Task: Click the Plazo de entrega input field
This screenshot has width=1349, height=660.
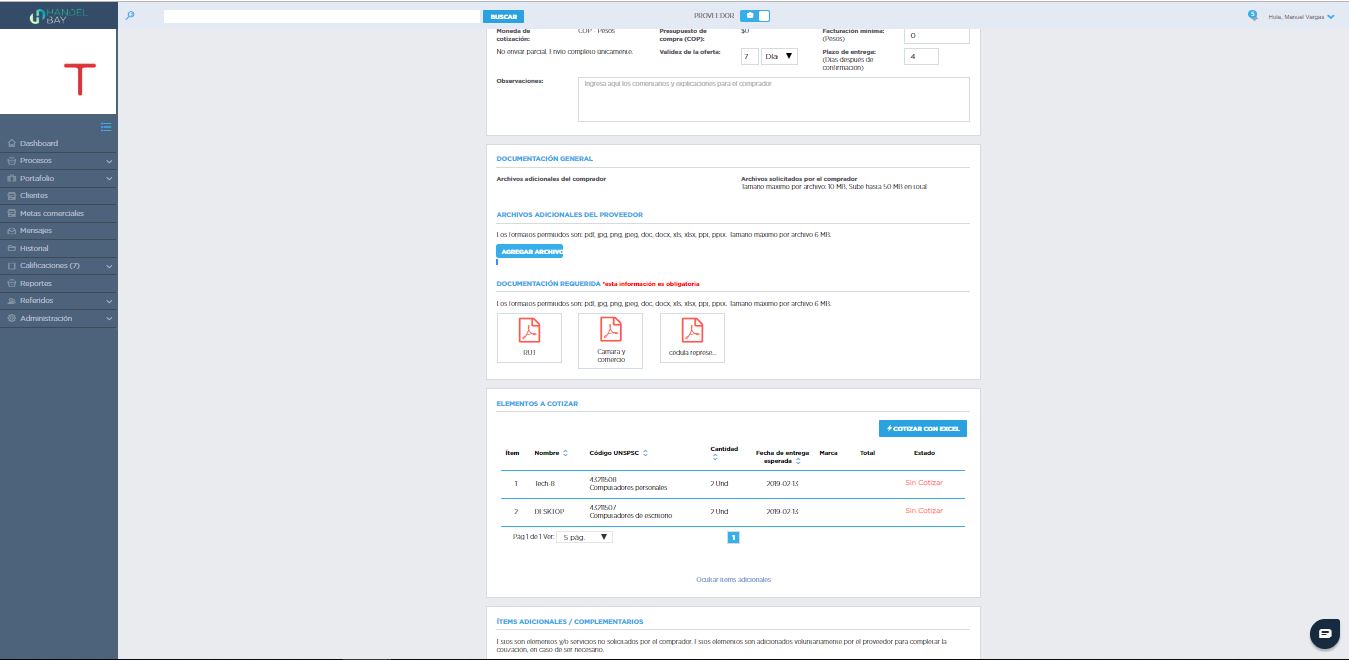Action: [x=921, y=57]
